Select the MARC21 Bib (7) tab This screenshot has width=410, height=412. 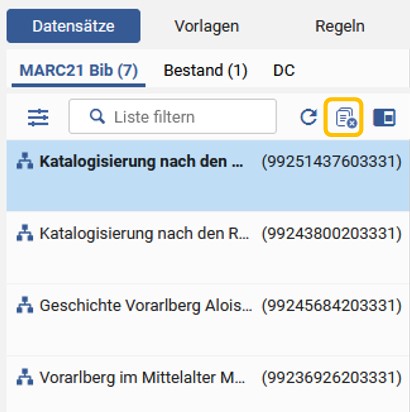(79, 70)
